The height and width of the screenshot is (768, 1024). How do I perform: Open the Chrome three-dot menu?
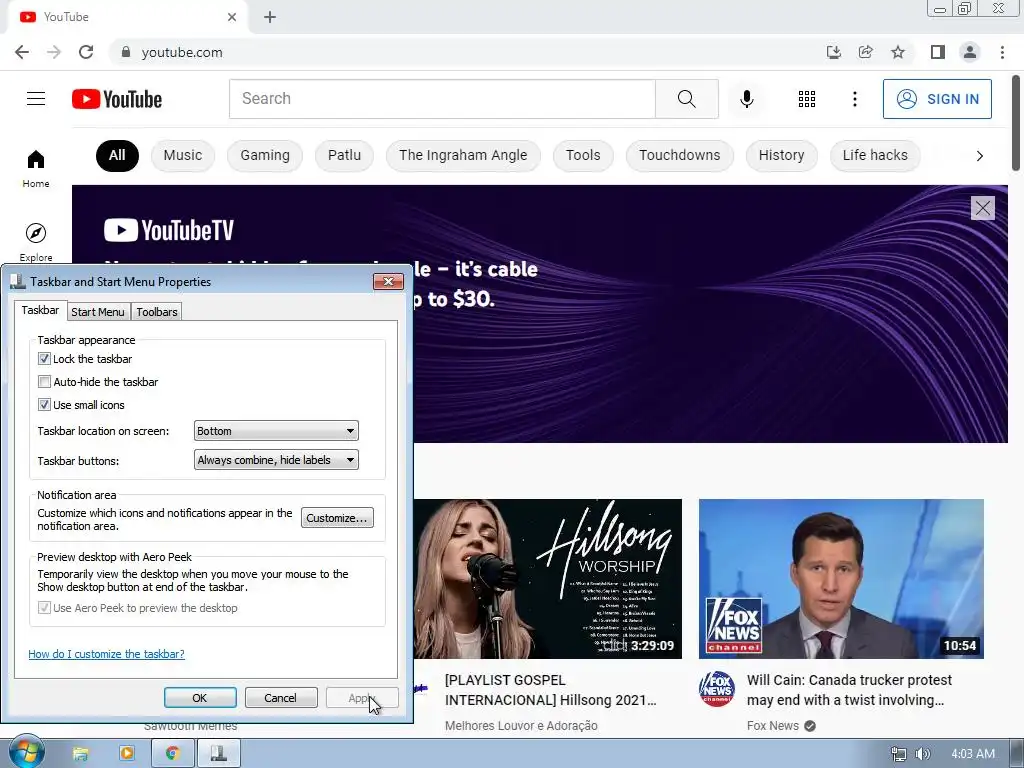[x=1002, y=52]
